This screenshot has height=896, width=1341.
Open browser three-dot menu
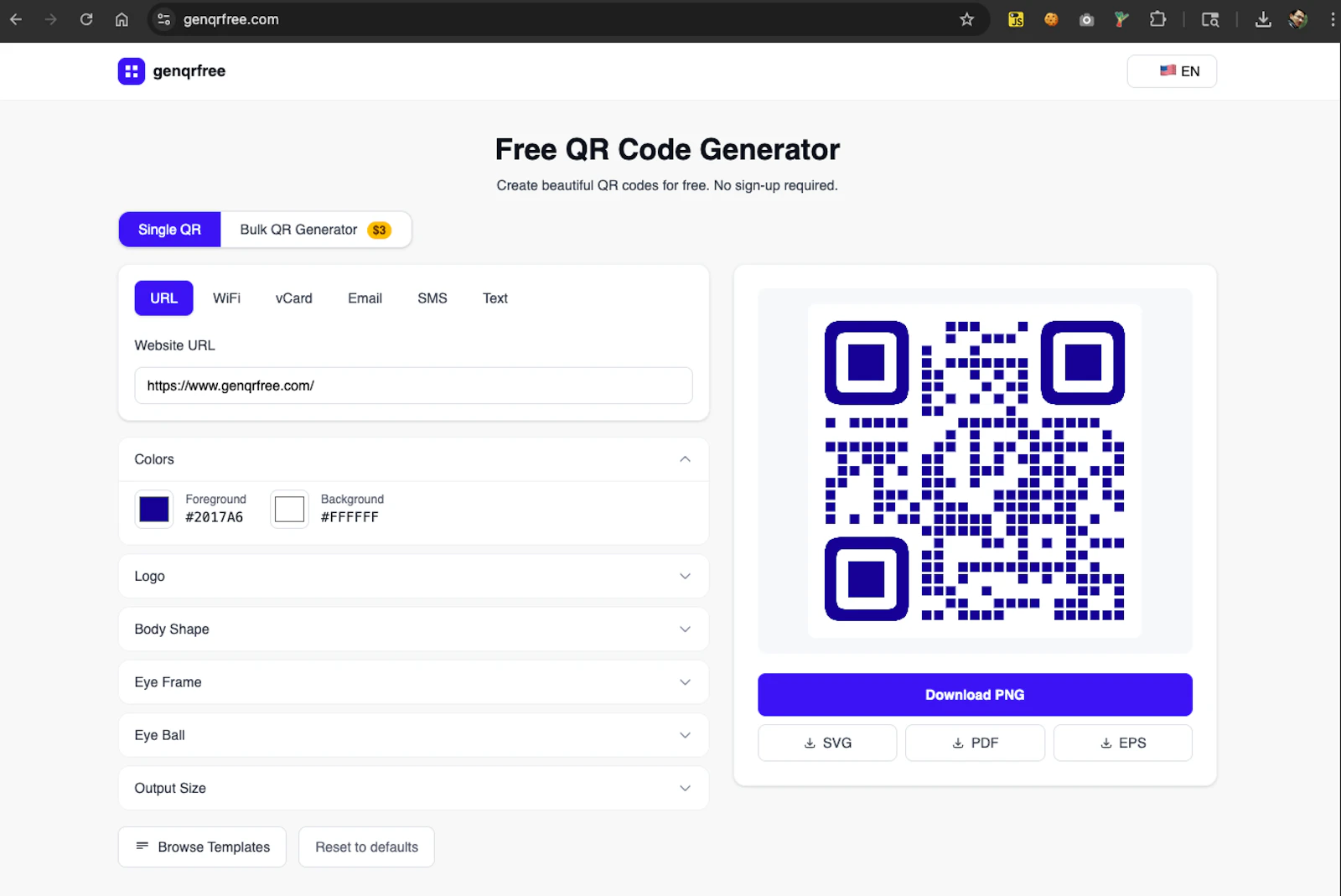pyautogui.click(x=1333, y=19)
